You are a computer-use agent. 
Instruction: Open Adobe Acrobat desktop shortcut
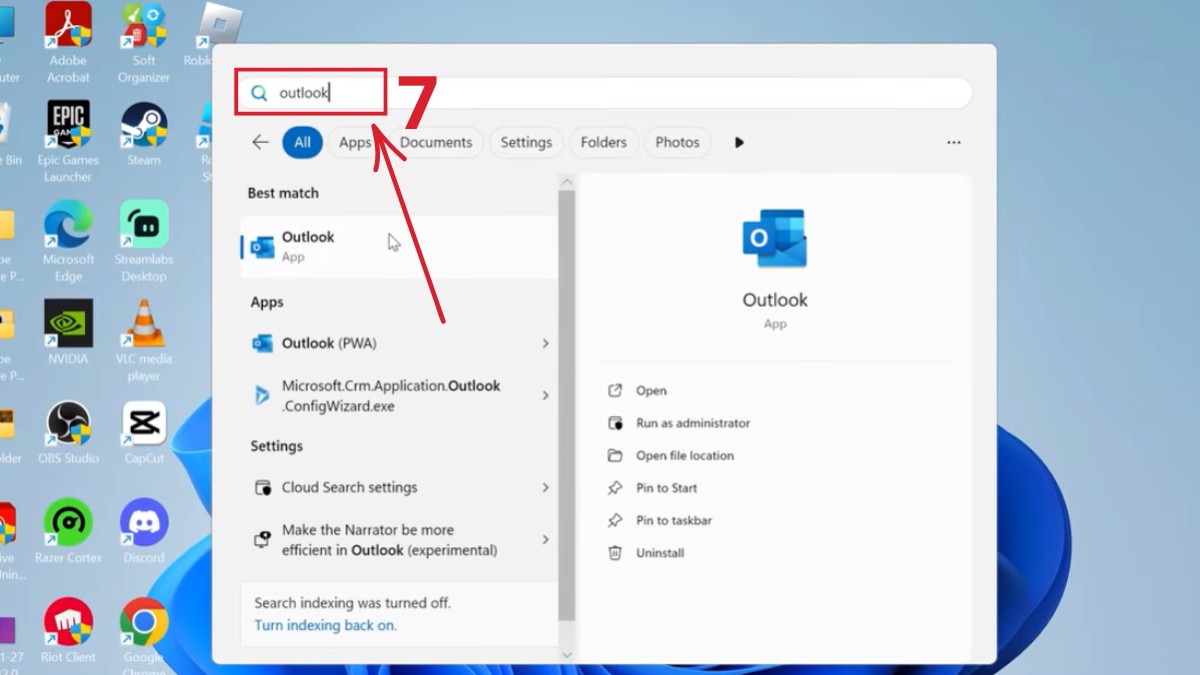click(x=68, y=40)
